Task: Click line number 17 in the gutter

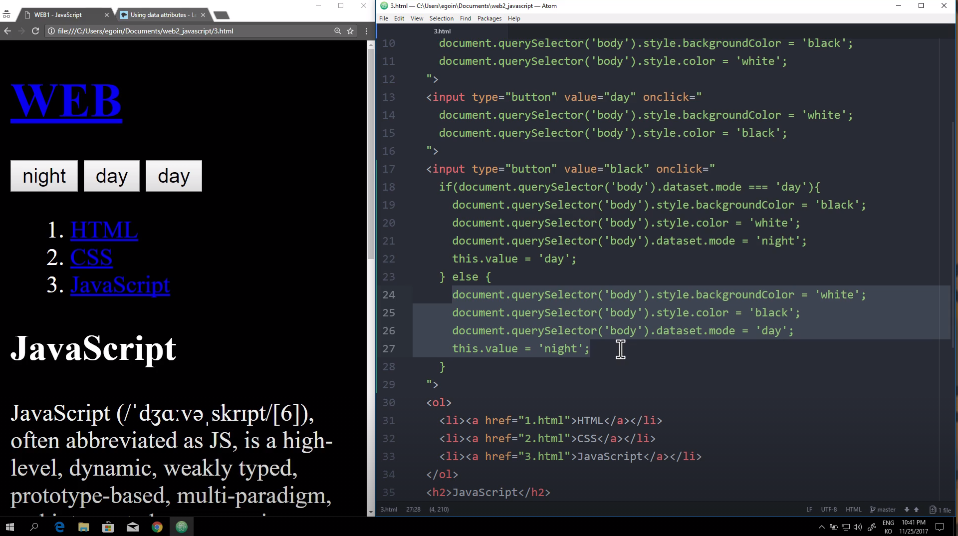Action: pyautogui.click(x=389, y=169)
